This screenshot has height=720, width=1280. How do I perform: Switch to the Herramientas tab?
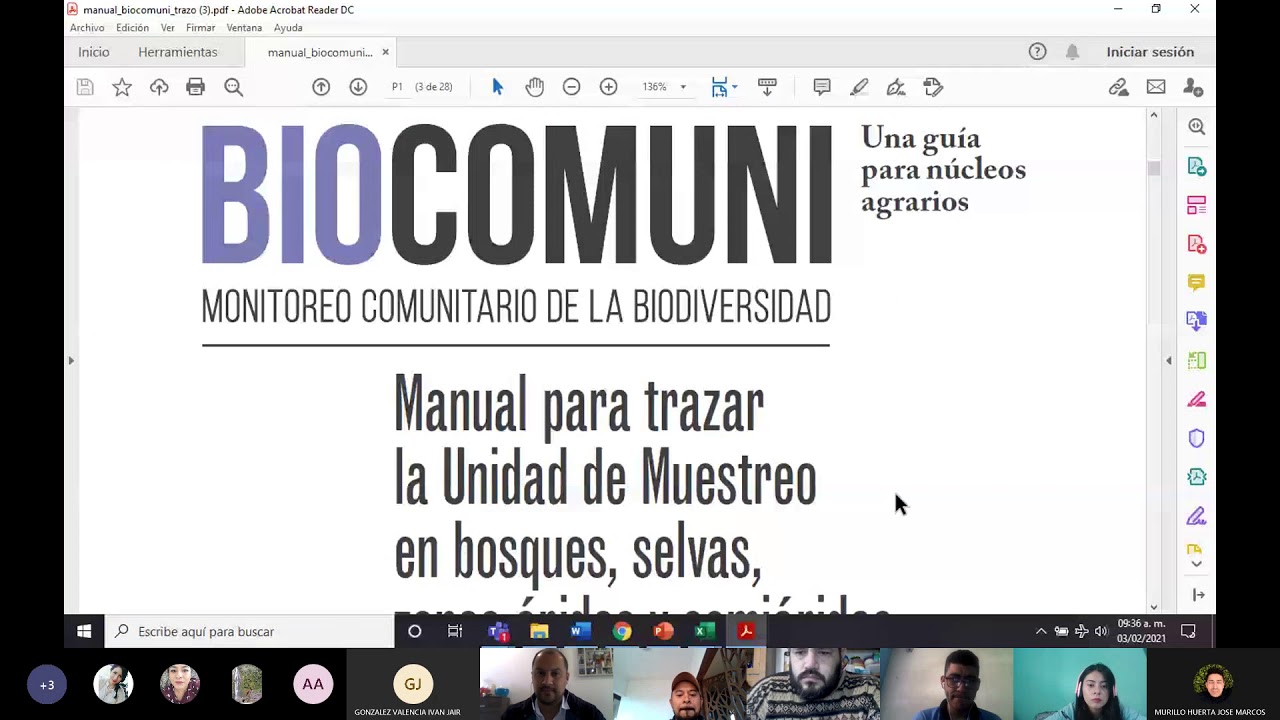(x=178, y=52)
